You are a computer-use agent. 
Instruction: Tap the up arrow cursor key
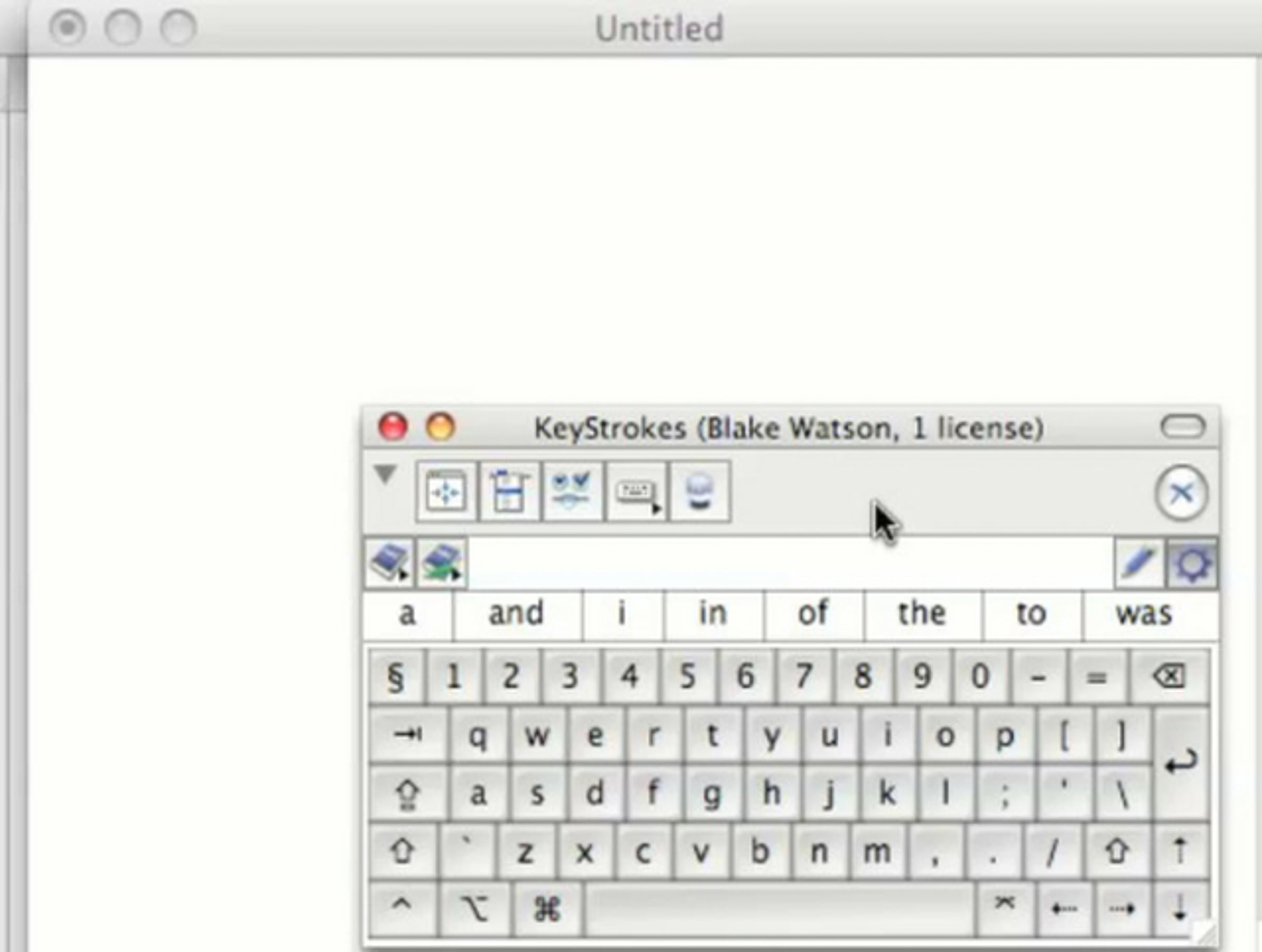click(1180, 852)
